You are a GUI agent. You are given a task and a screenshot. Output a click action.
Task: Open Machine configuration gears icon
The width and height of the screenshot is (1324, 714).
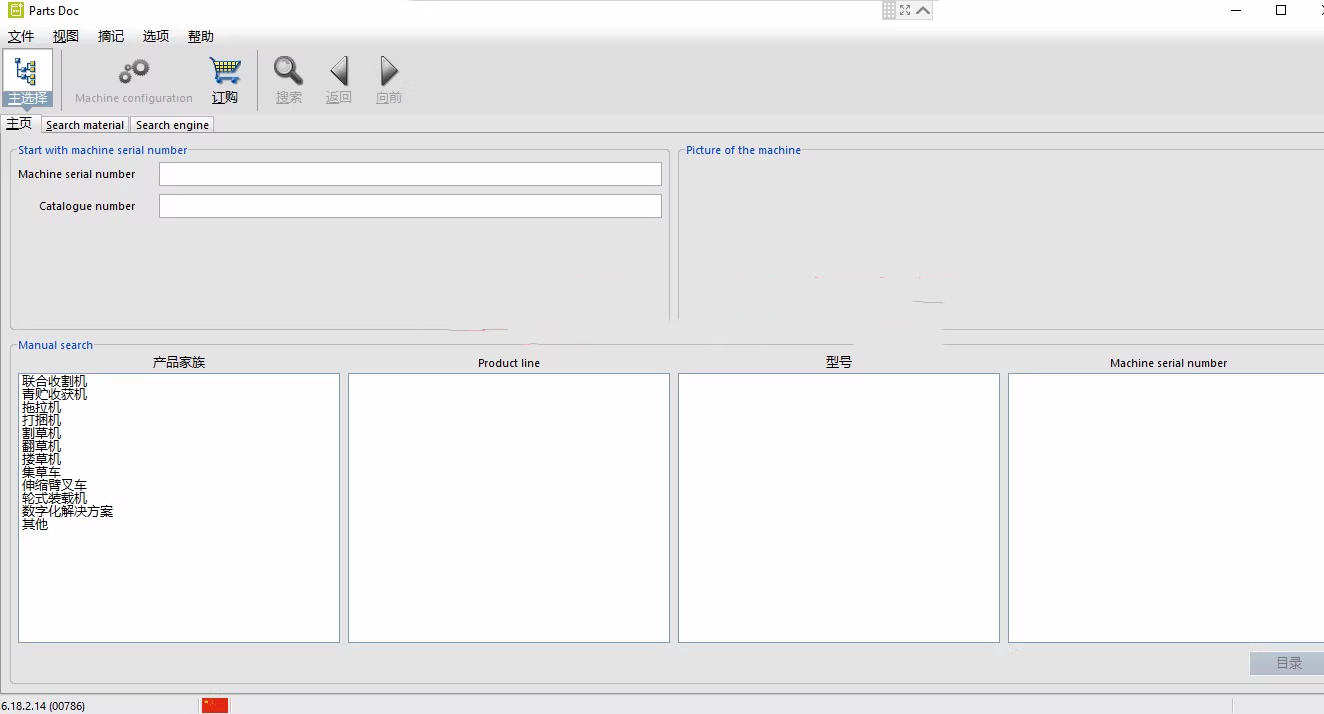(x=134, y=72)
